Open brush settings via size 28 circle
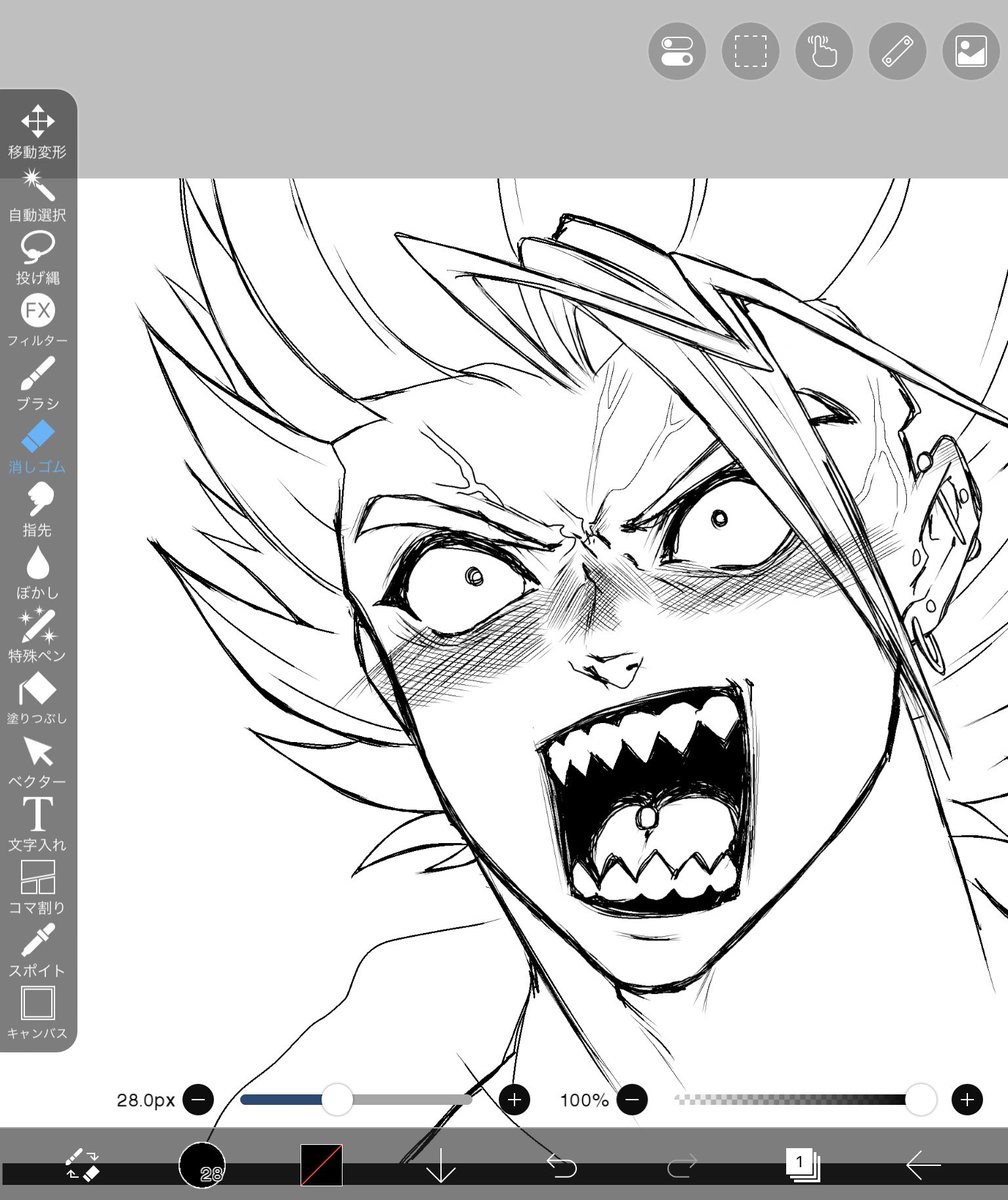This screenshot has height=1200, width=1008. click(202, 1165)
